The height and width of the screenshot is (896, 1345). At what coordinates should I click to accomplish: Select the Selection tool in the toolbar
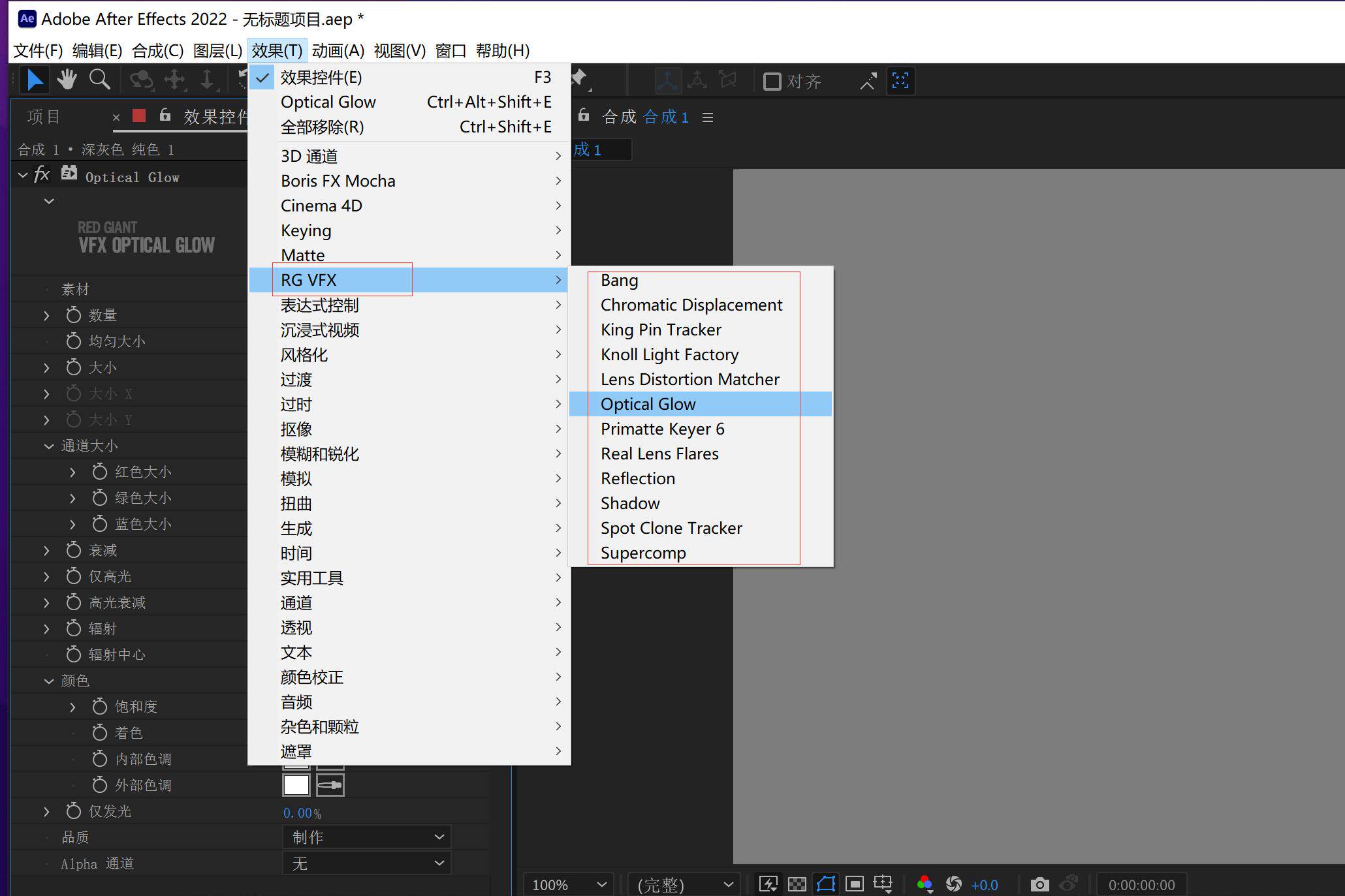34,79
